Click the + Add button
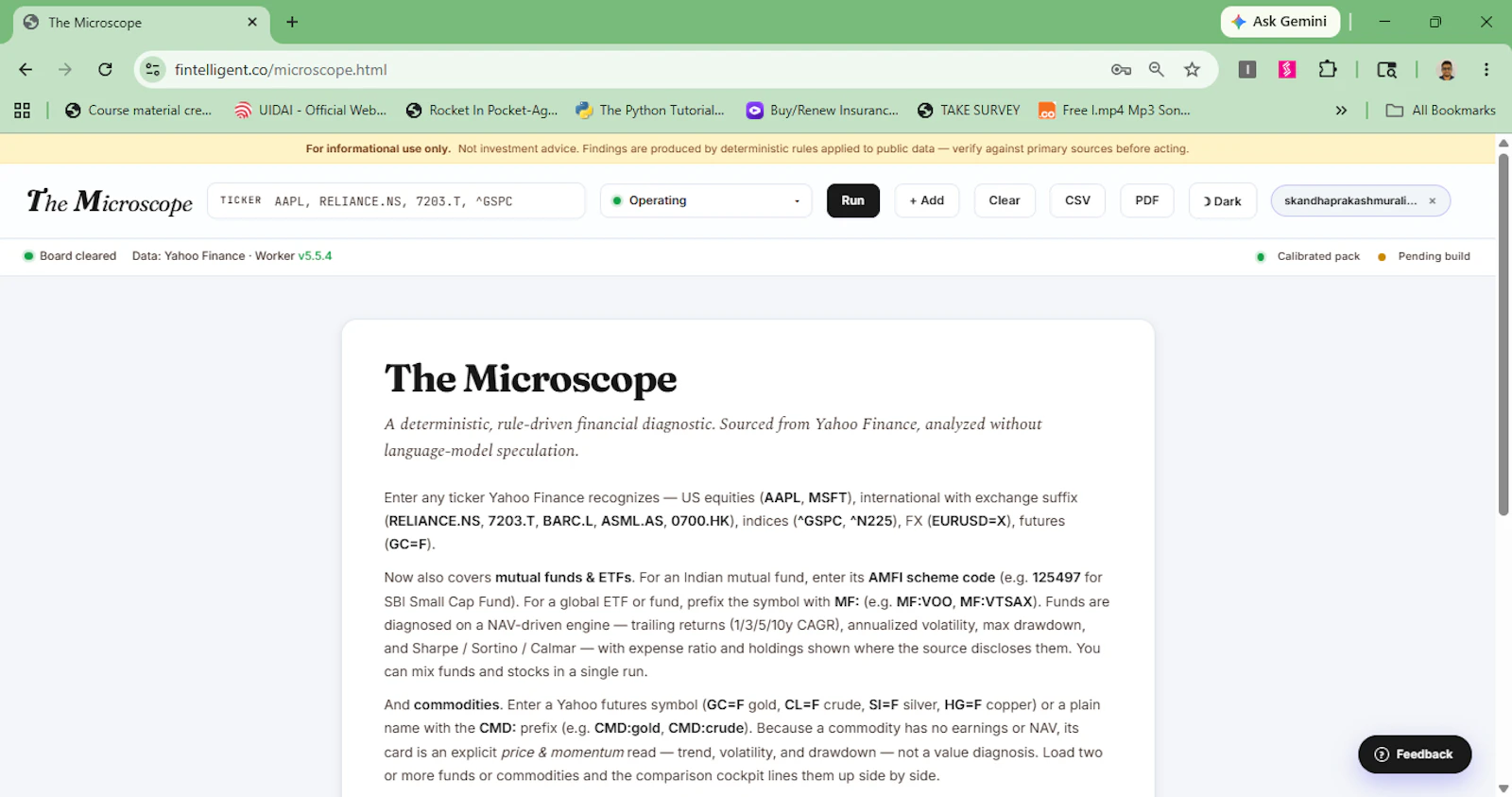 [x=926, y=200]
